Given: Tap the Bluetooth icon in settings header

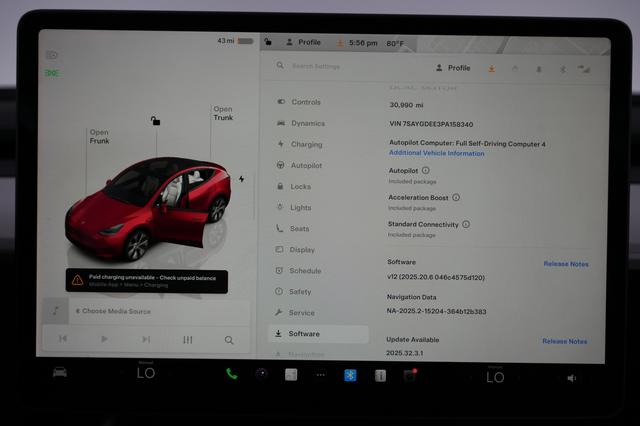Looking at the screenshot, I should [562, 69].
